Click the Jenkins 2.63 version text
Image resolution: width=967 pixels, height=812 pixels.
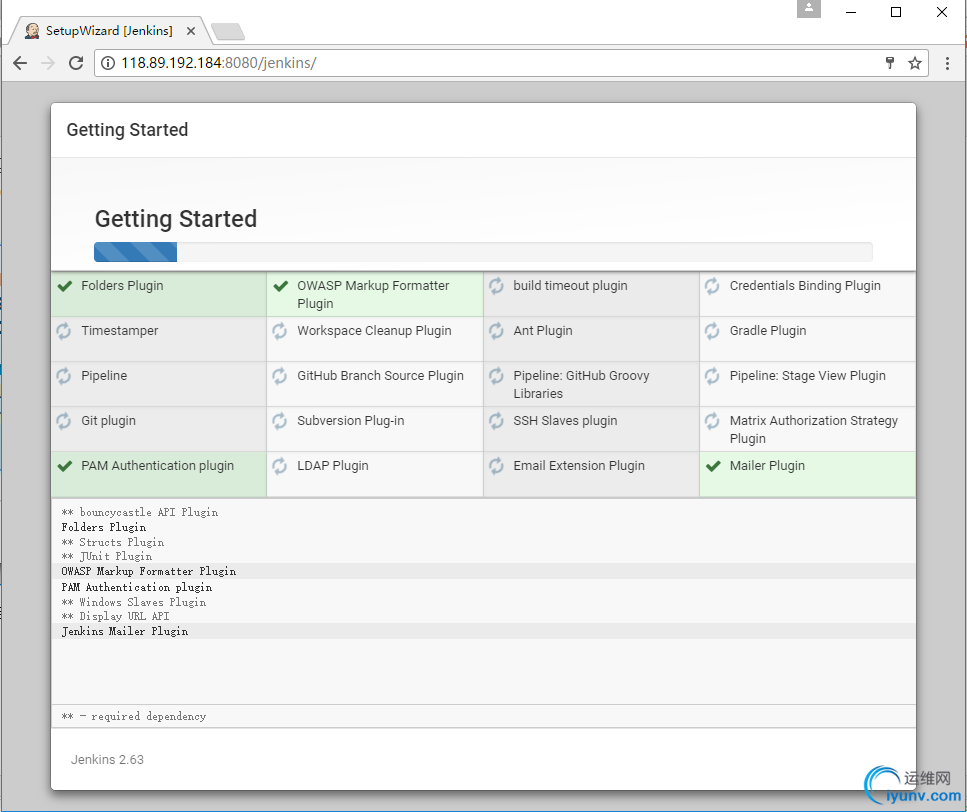click(x=107, y=760)
